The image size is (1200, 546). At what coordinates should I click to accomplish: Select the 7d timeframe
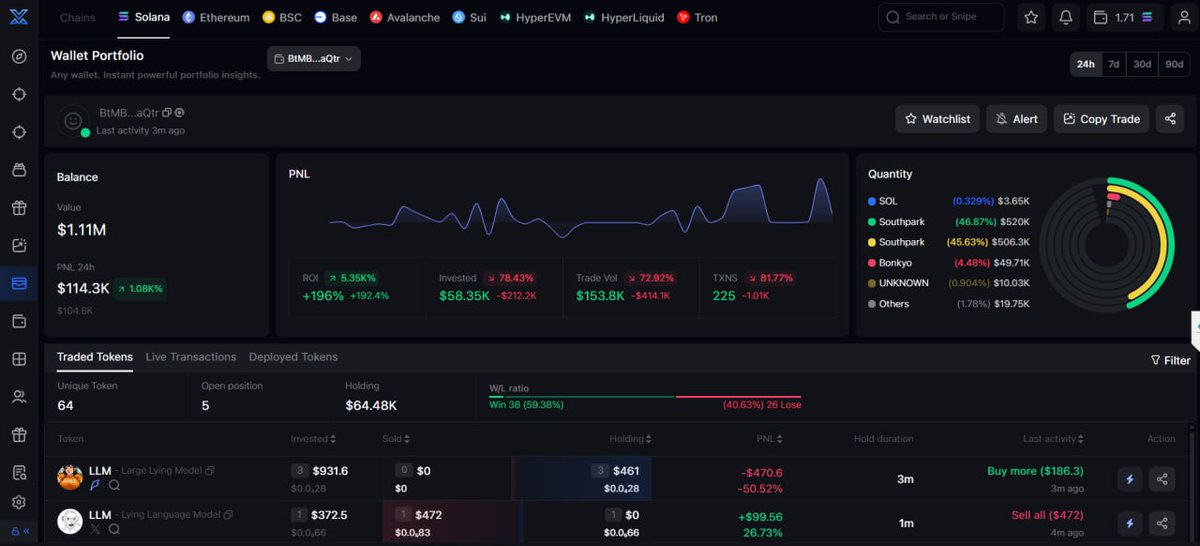[1113, 64]
